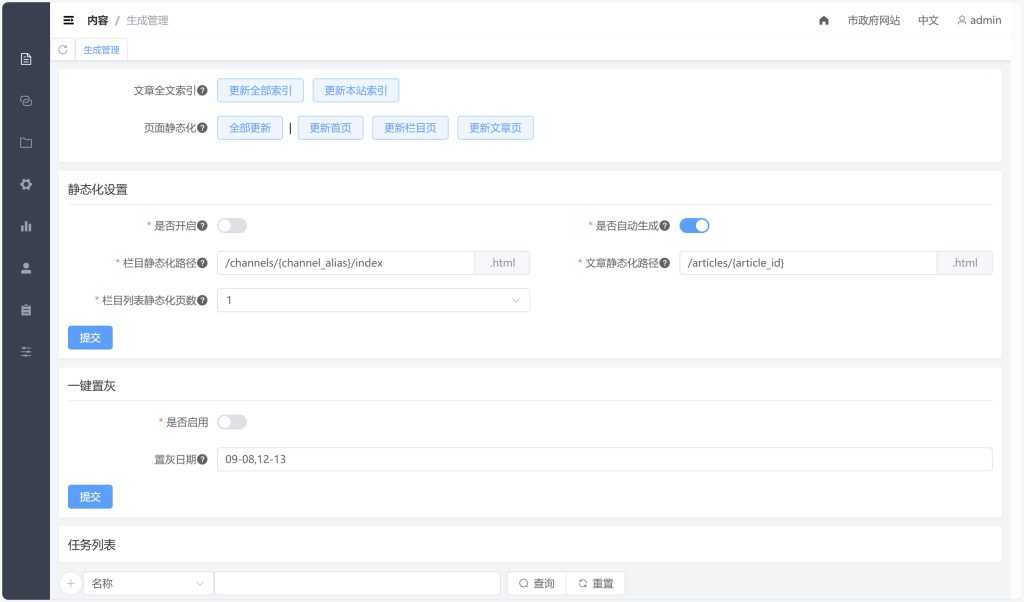The image size is (1024, 602).
Task: Collapse the sidebar with the hamburger icon
Action: 69,20
